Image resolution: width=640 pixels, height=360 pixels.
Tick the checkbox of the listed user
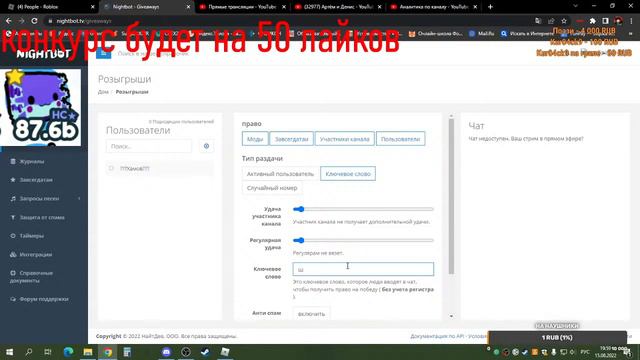pos(111,168)
